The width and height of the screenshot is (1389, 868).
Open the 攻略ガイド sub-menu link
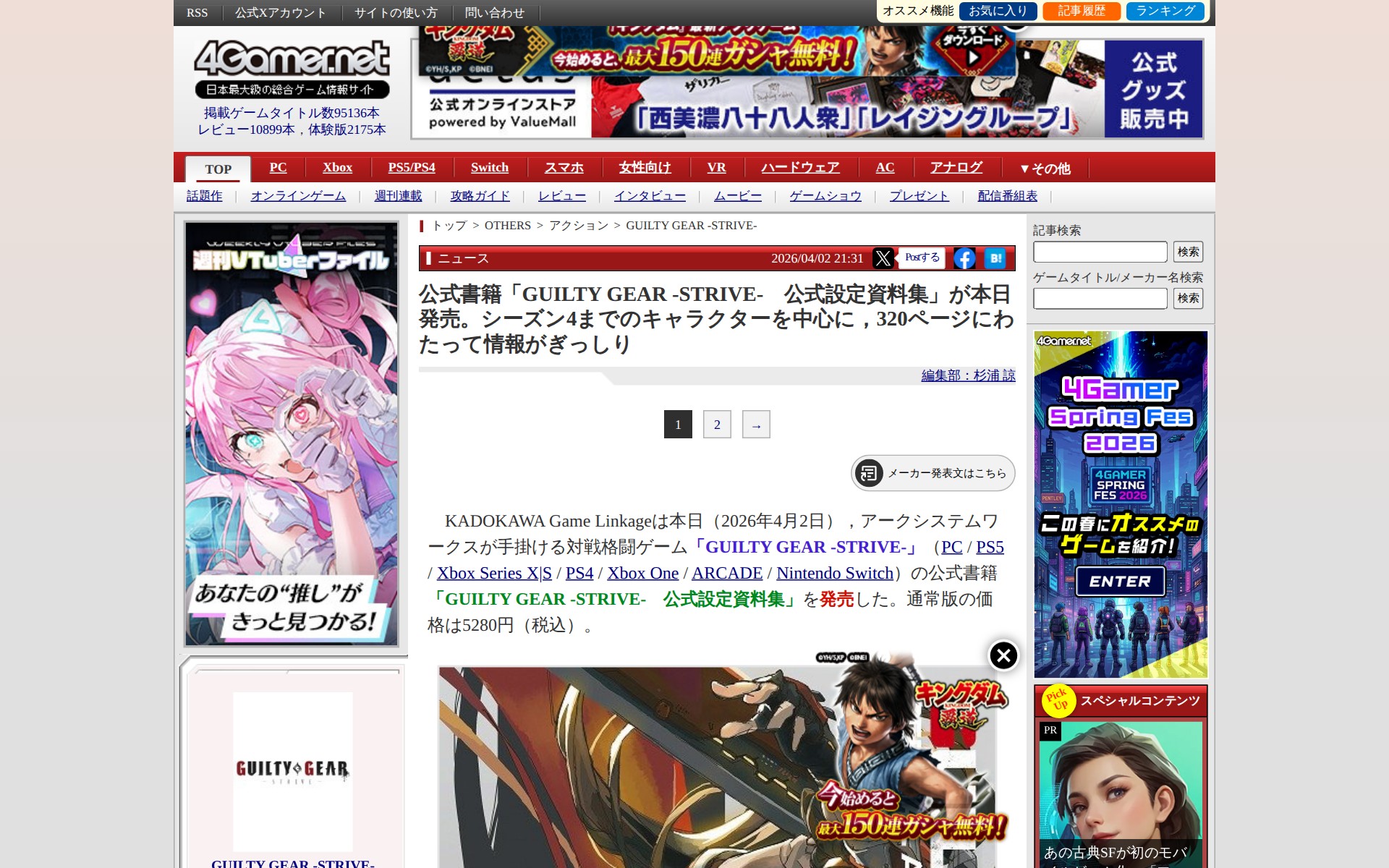coord(480,196)
